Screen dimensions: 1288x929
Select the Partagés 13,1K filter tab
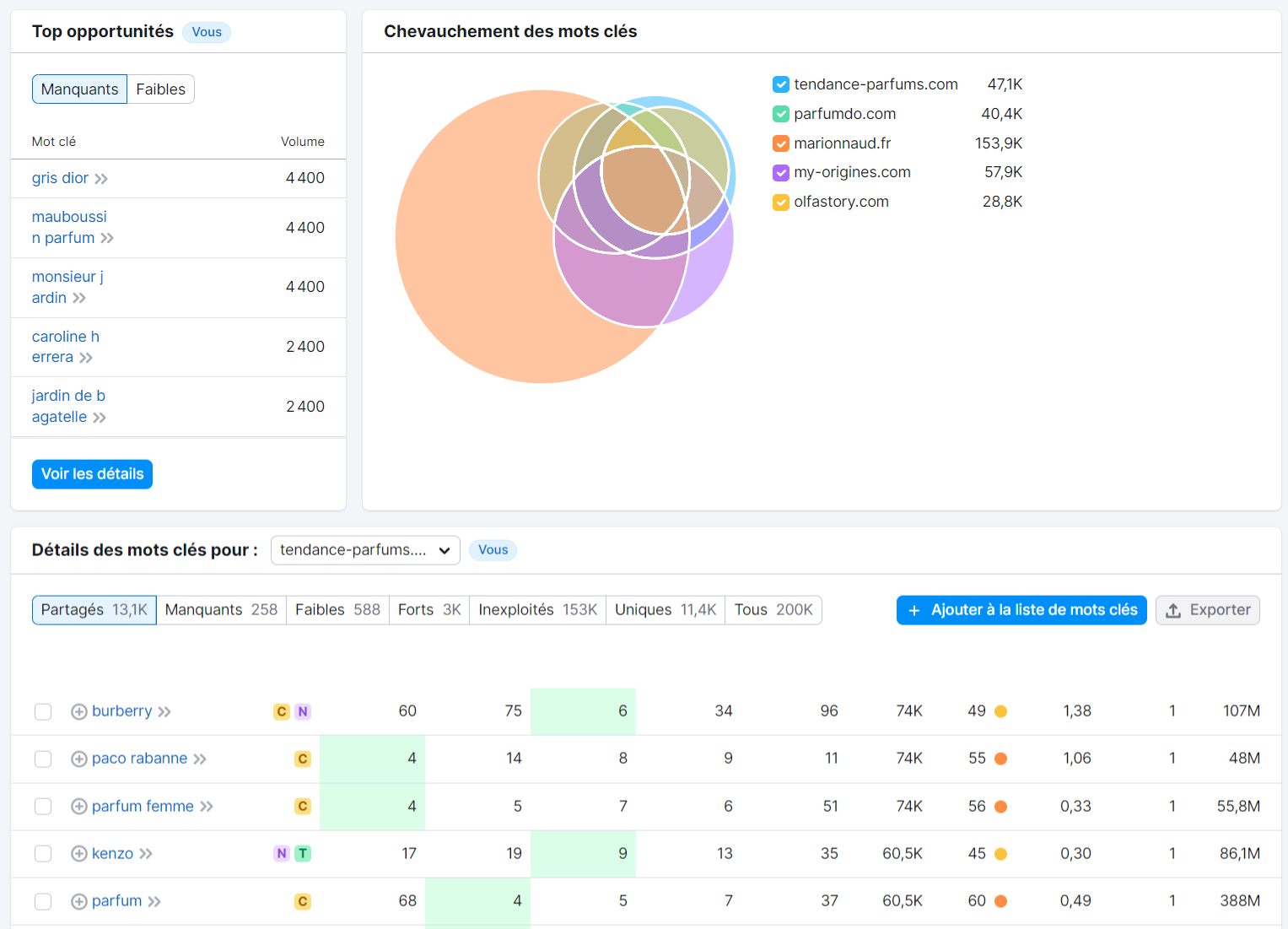pos(94,610)
